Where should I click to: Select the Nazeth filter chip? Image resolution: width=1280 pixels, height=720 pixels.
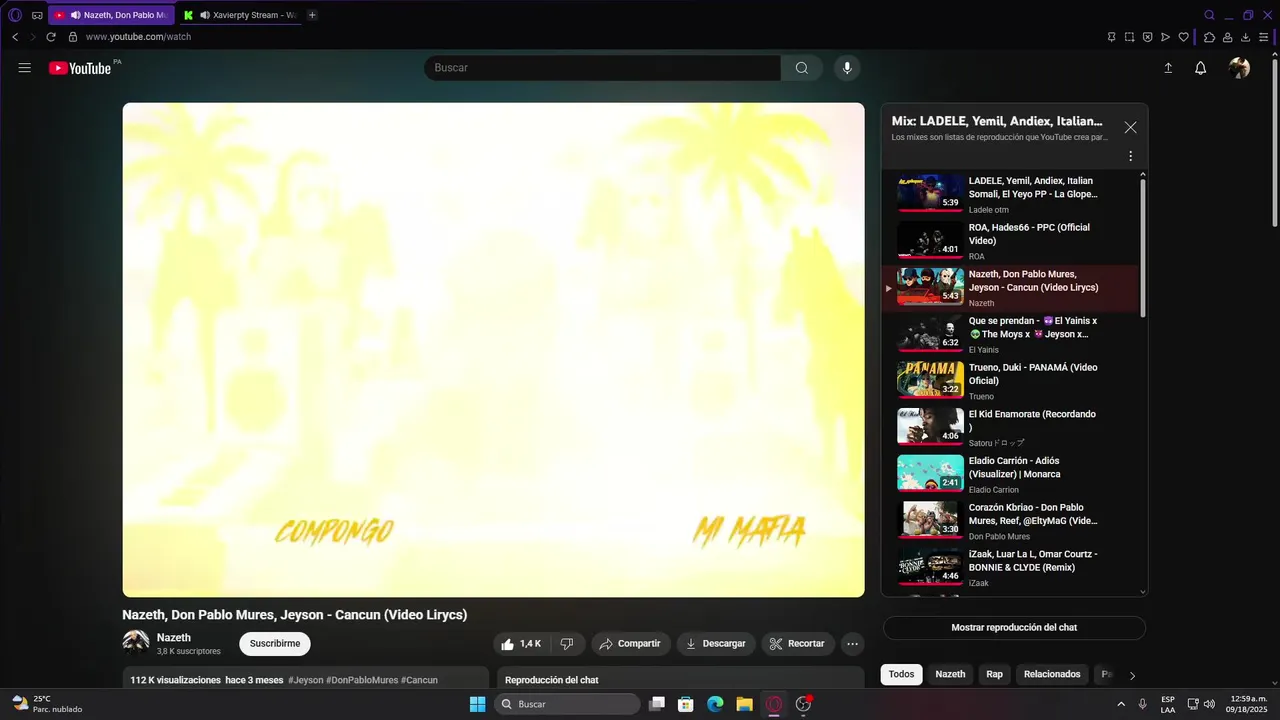(950, 674)
